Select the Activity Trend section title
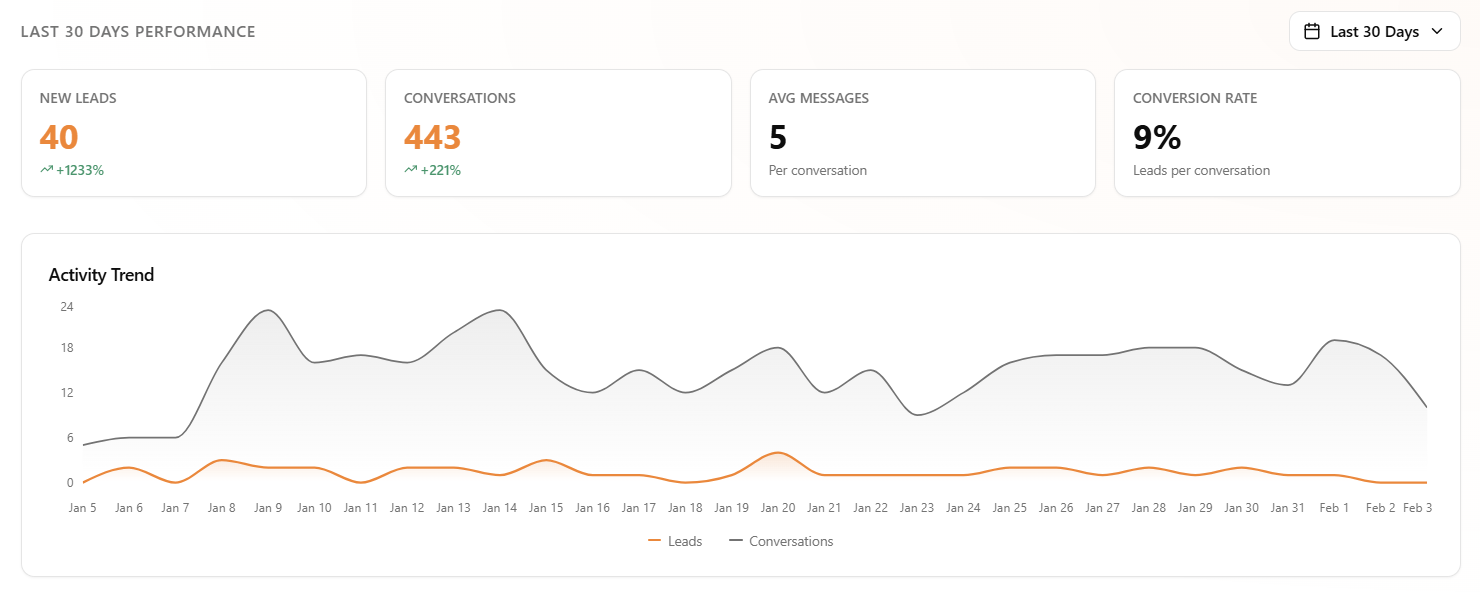Viewport: 1480px width, 605px height. pos(101,274)
